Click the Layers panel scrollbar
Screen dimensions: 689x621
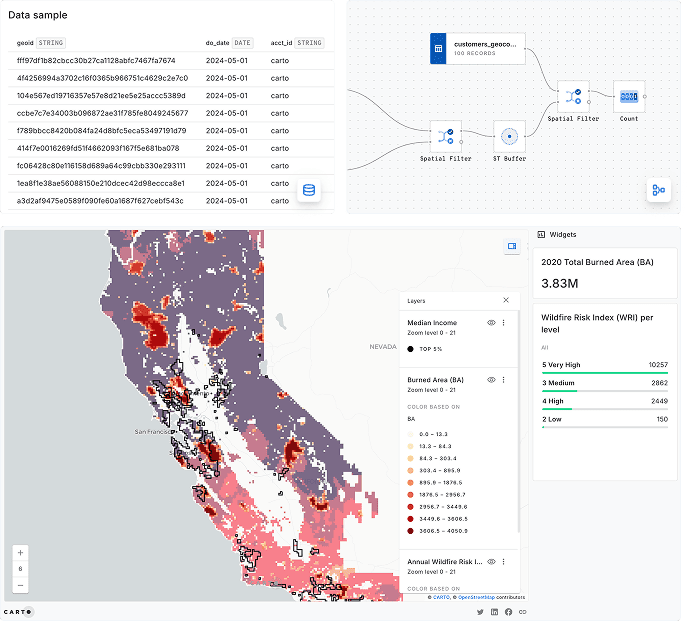pos(519,421)
